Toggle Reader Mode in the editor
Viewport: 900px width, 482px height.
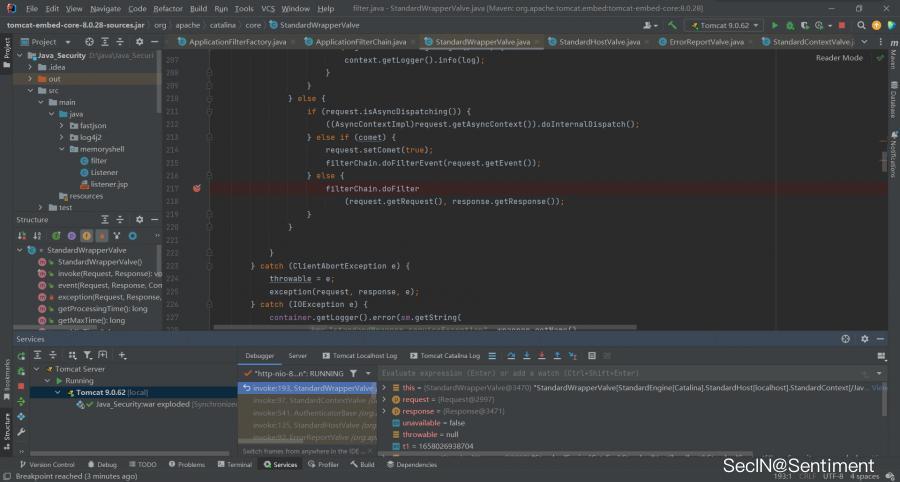tap(838, 58)
